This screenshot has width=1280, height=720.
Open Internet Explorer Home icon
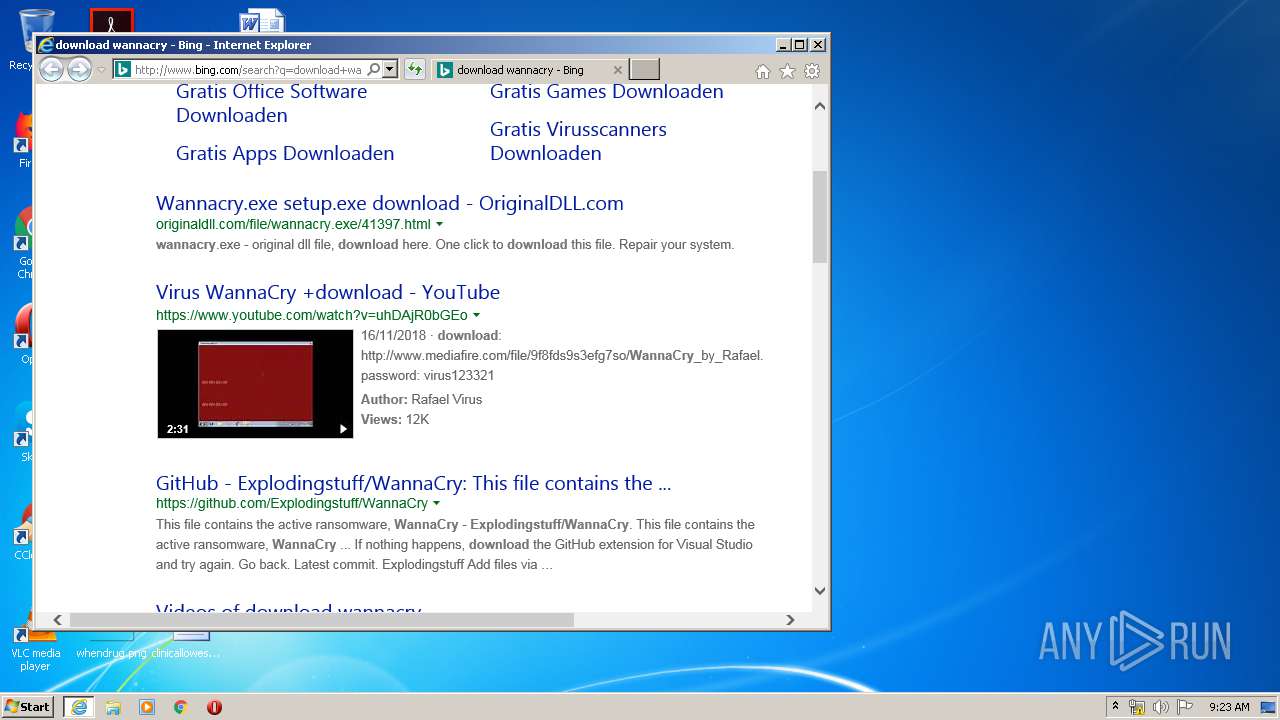pyautogui.click(x=762, y=71)
